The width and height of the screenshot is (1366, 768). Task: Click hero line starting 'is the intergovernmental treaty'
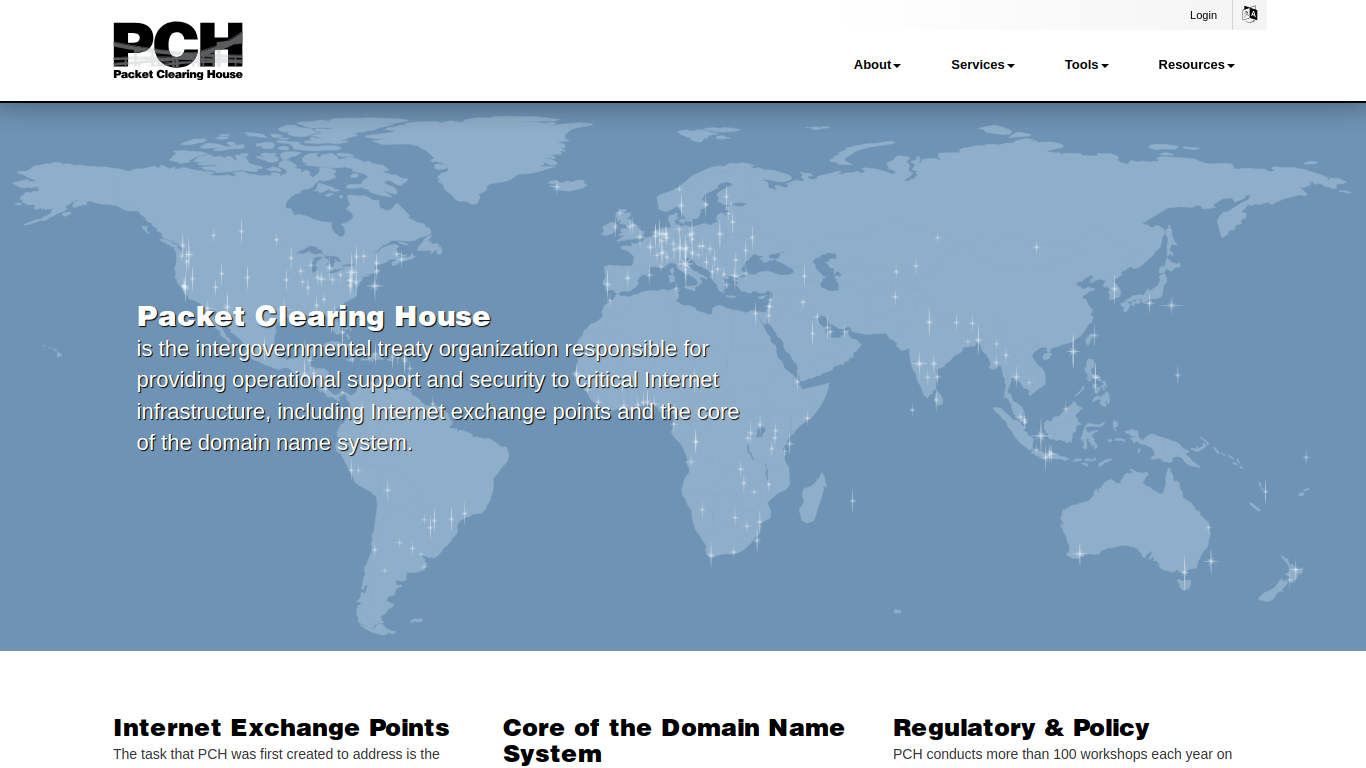click(x=423, y=349)
